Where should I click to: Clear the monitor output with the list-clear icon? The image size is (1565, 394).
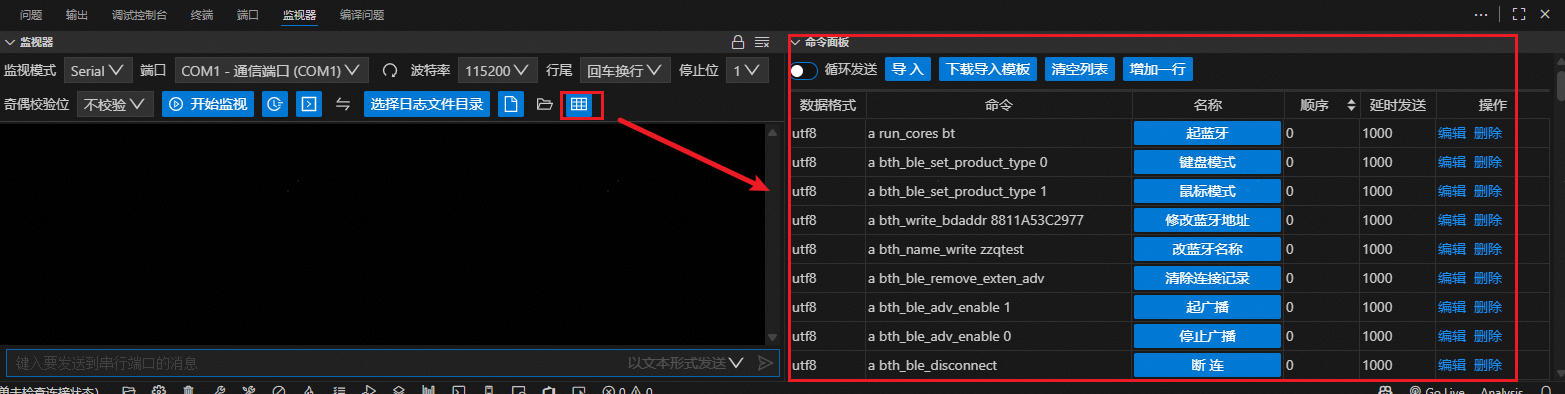coord(762,42)
